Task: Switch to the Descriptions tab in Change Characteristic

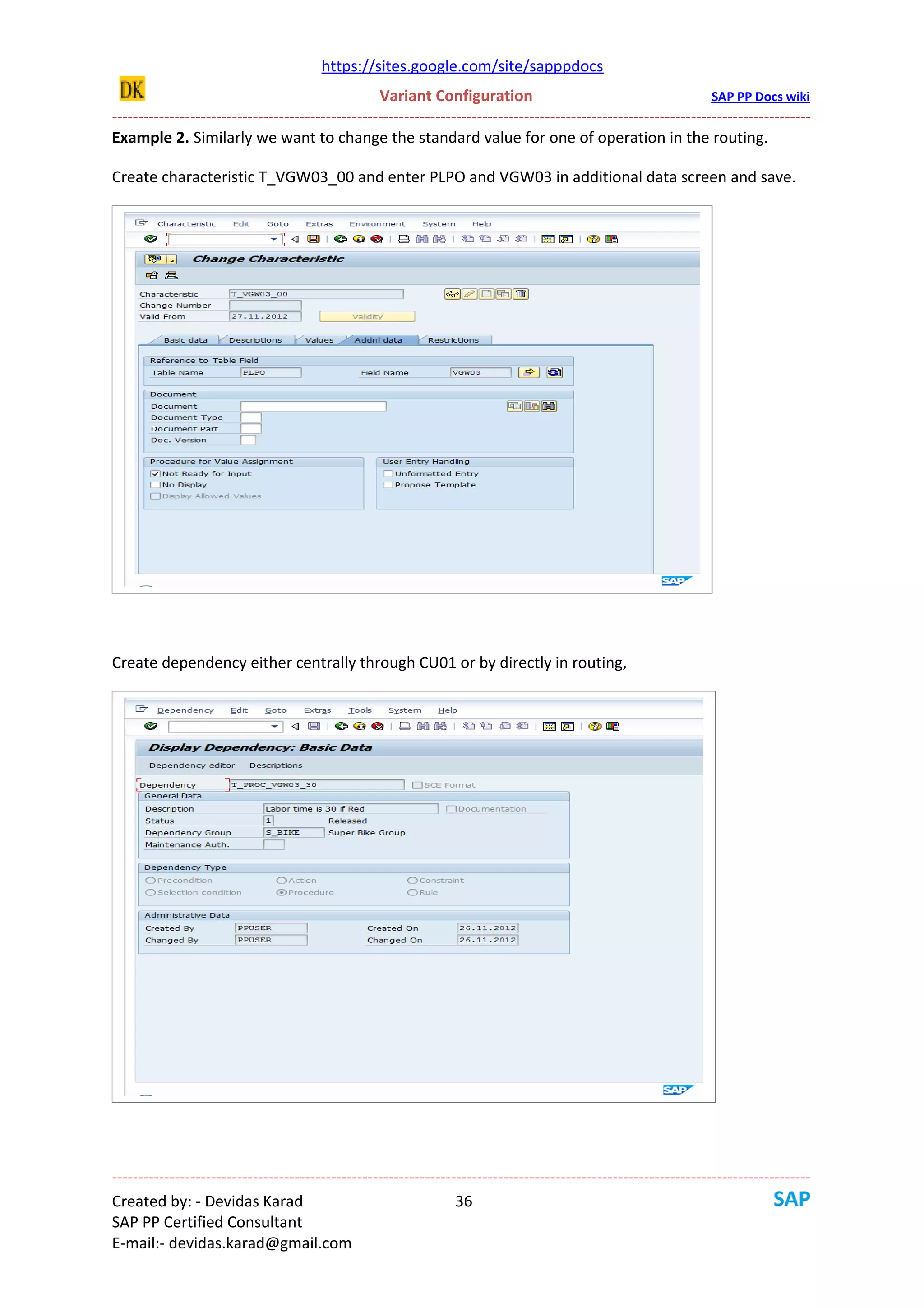Action: (x=255, y=340)
